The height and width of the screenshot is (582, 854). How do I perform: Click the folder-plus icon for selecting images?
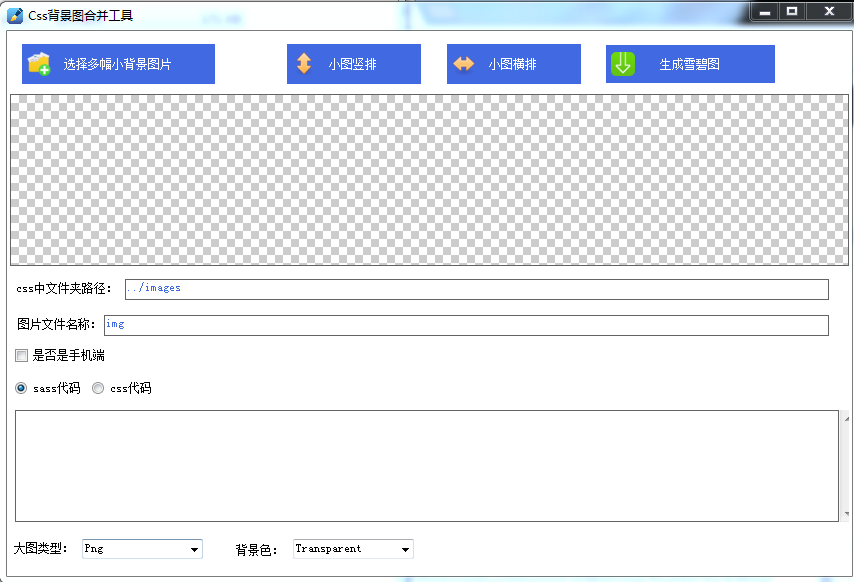[39, 64]
